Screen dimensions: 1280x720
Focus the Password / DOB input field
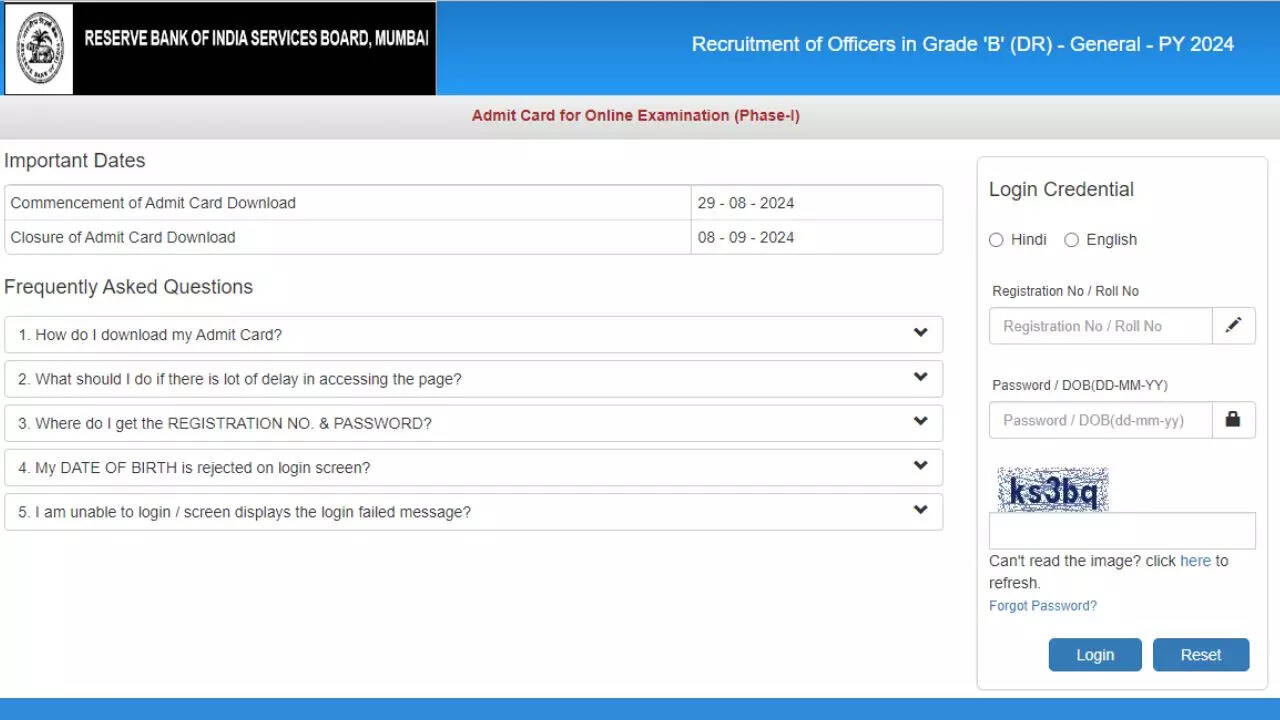pyautogui.click(x=1100, y=420)
